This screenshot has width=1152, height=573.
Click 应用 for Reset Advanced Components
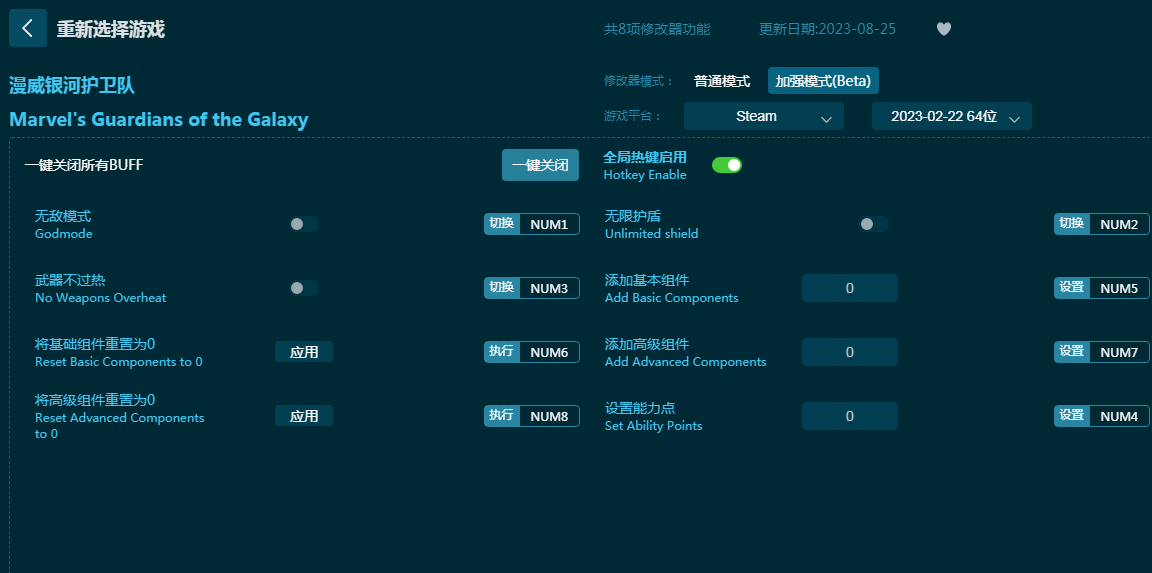[304, 416]
